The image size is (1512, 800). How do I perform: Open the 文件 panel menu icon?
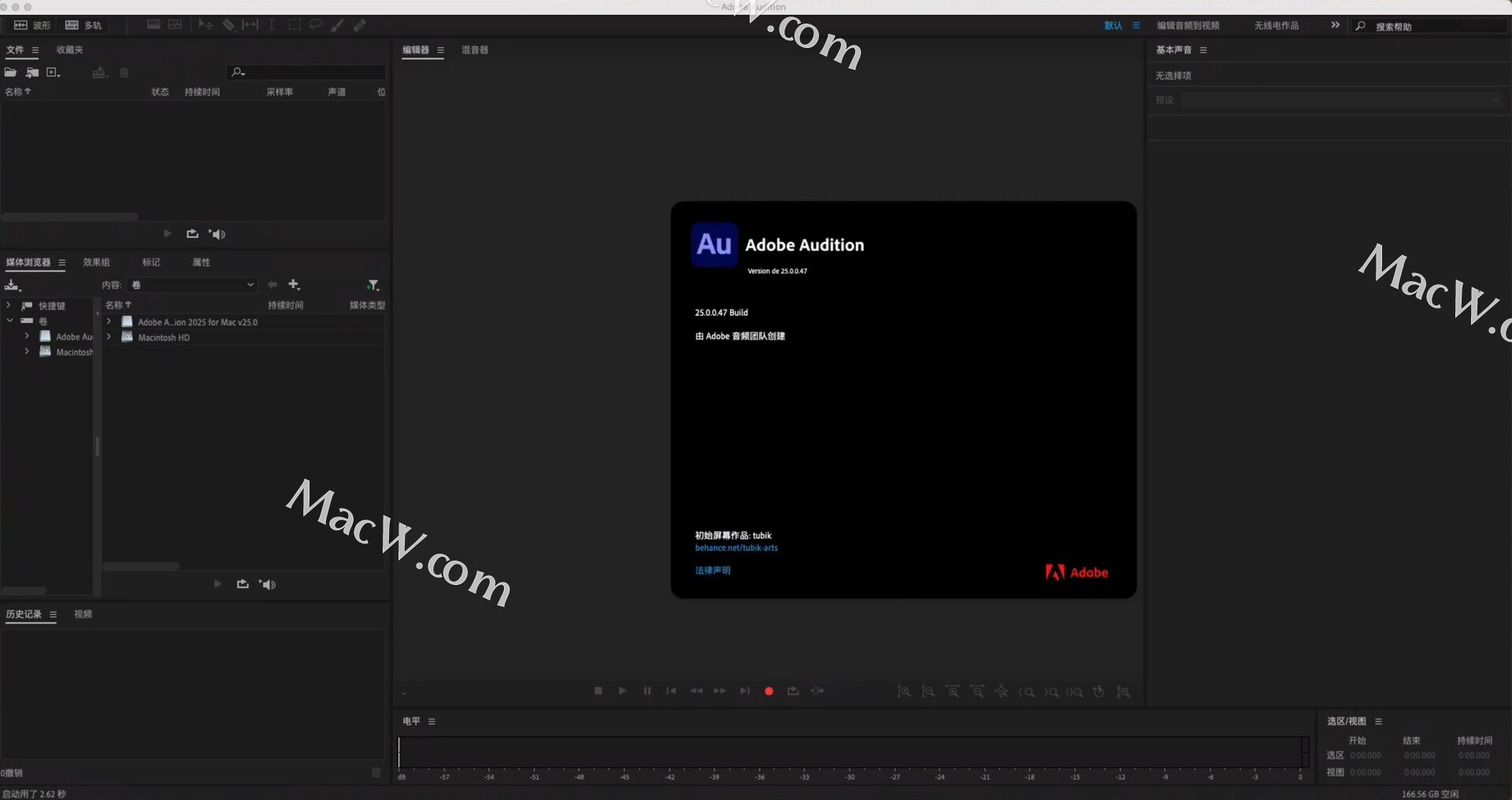[35, 50]
